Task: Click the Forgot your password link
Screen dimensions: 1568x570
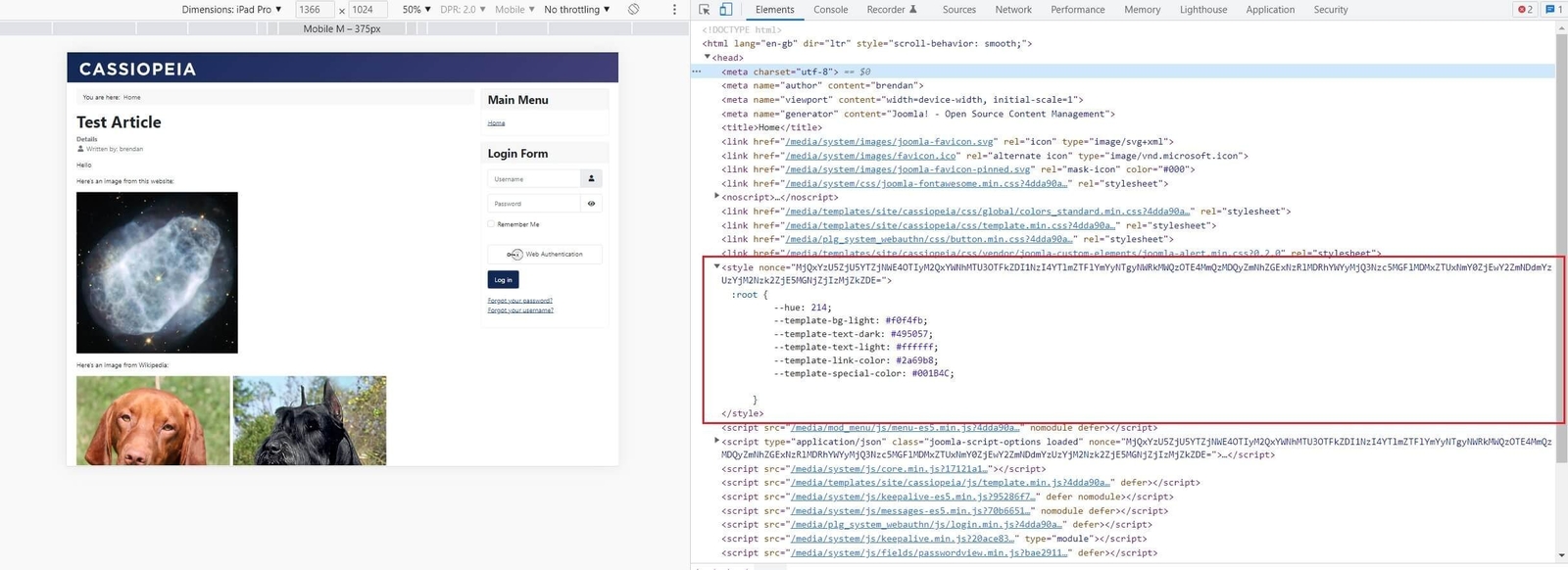Action: (x=519, y=301)
